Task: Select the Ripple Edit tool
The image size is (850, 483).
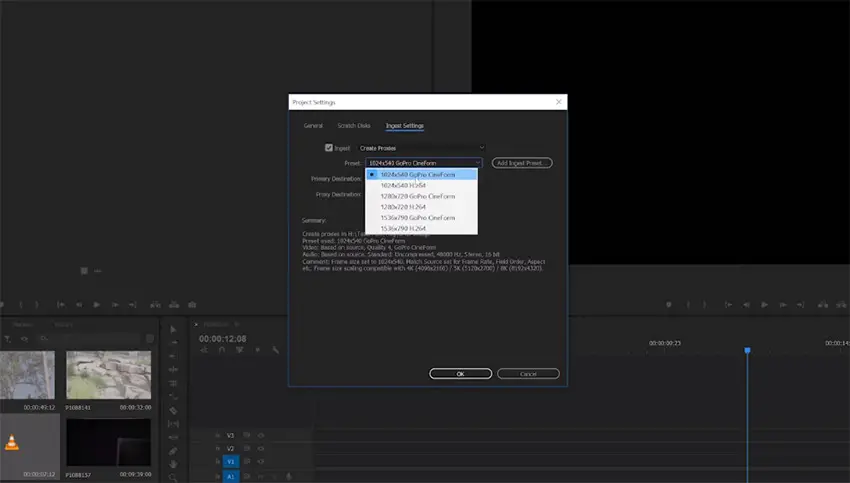Action: pyautogui.click(x=173, y=356)
